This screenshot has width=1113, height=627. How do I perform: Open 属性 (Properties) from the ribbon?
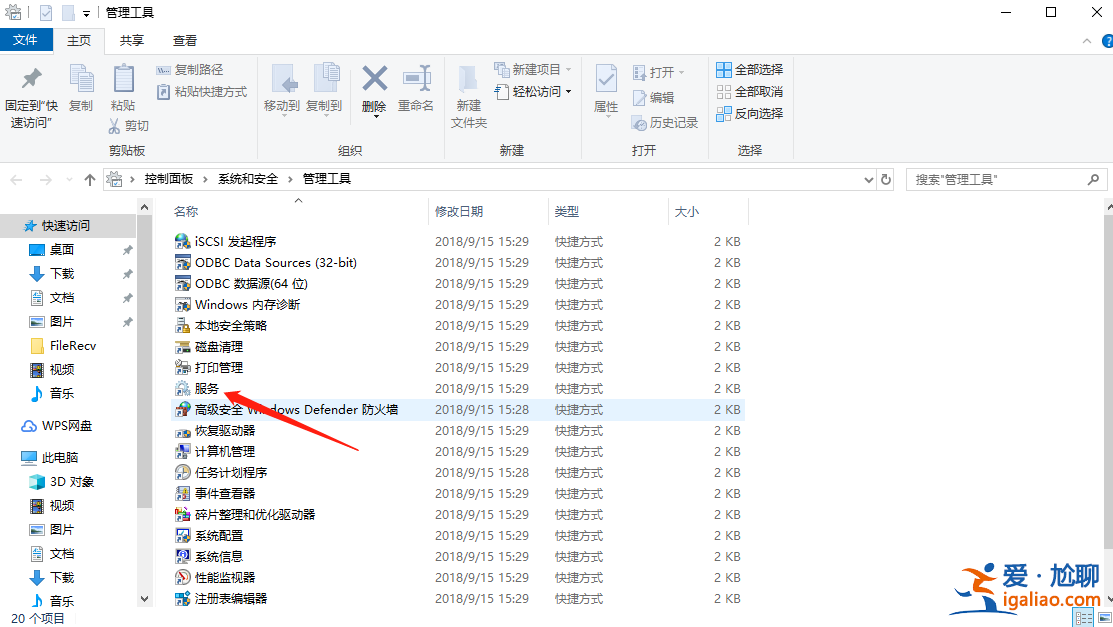click(x=605, y=85)
